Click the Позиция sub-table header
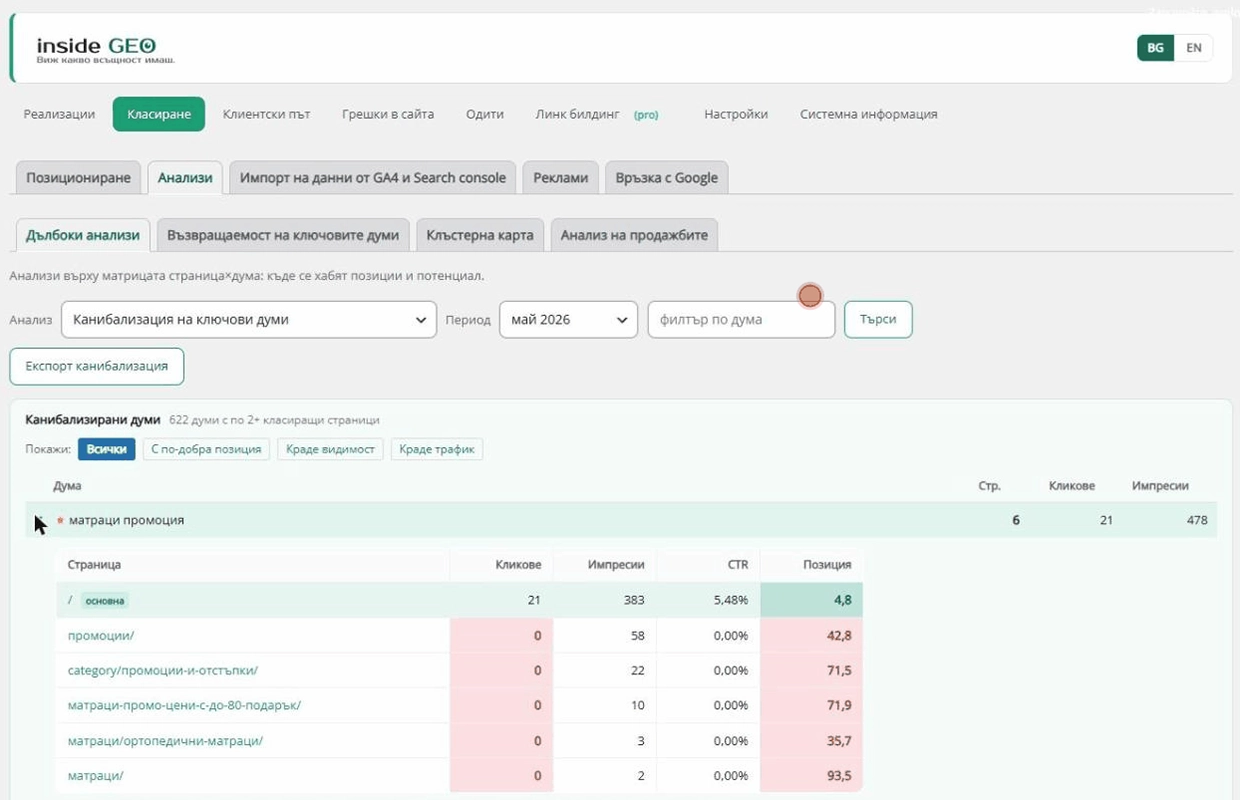The width and height of the screenshot is (1240, 800). [x=827, y=564]
